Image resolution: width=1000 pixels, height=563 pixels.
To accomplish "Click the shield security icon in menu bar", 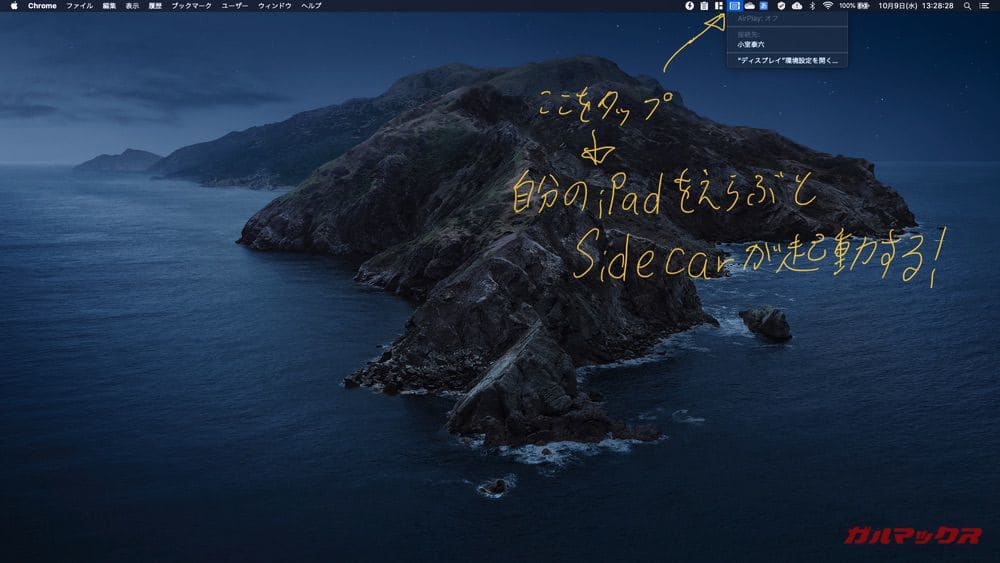I will [x=781, y=6].
